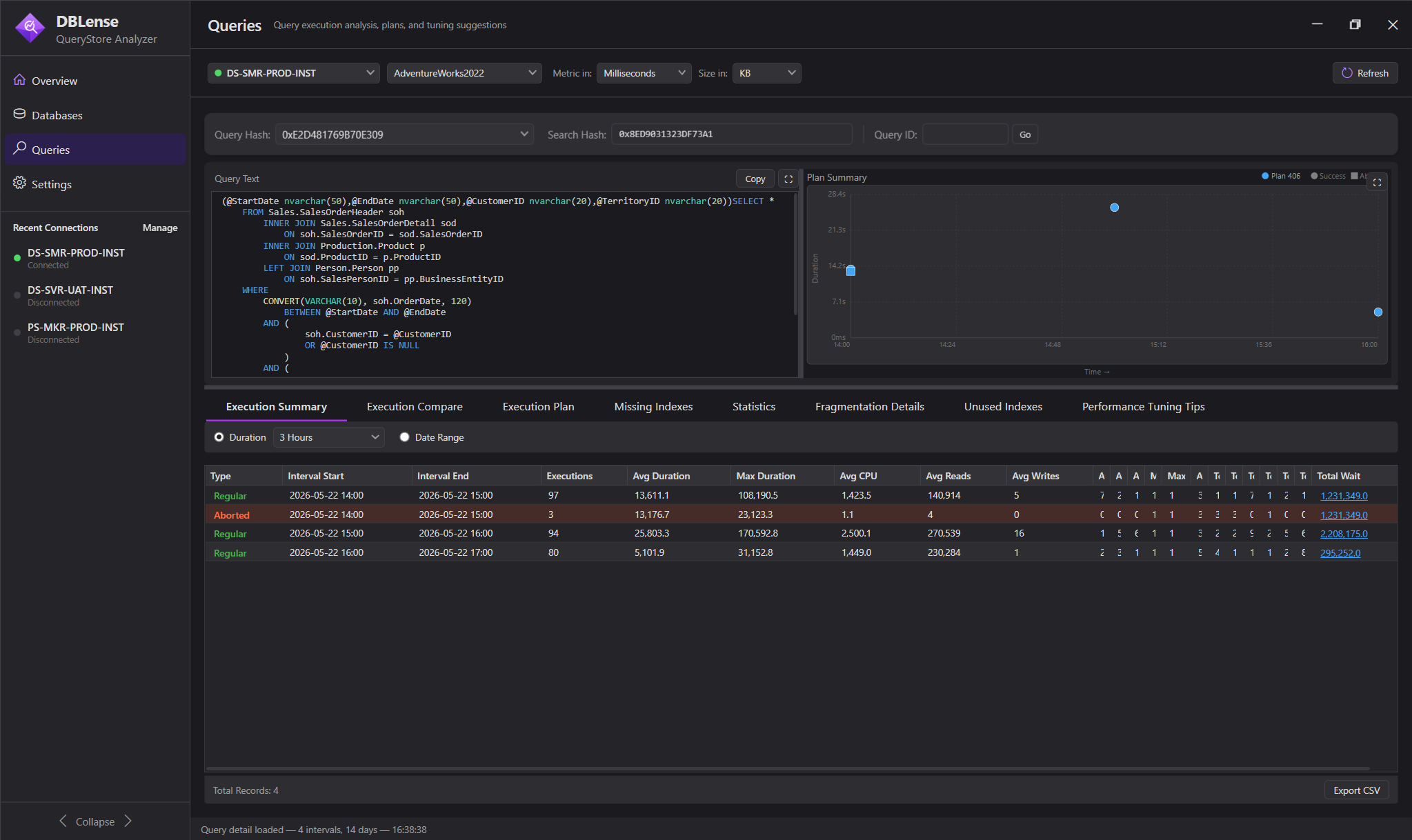
Task: Click the Query ID input field
Action: (965, 134)
